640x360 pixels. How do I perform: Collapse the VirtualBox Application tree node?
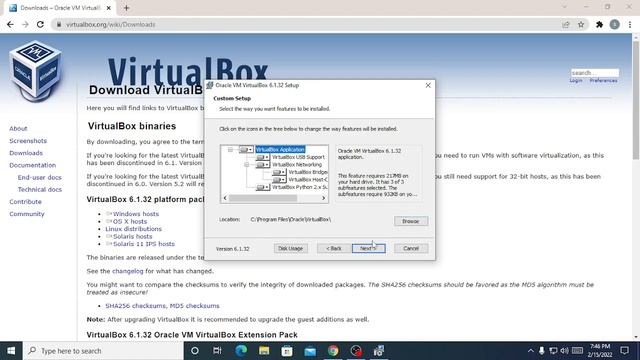(x=230, y=150)
